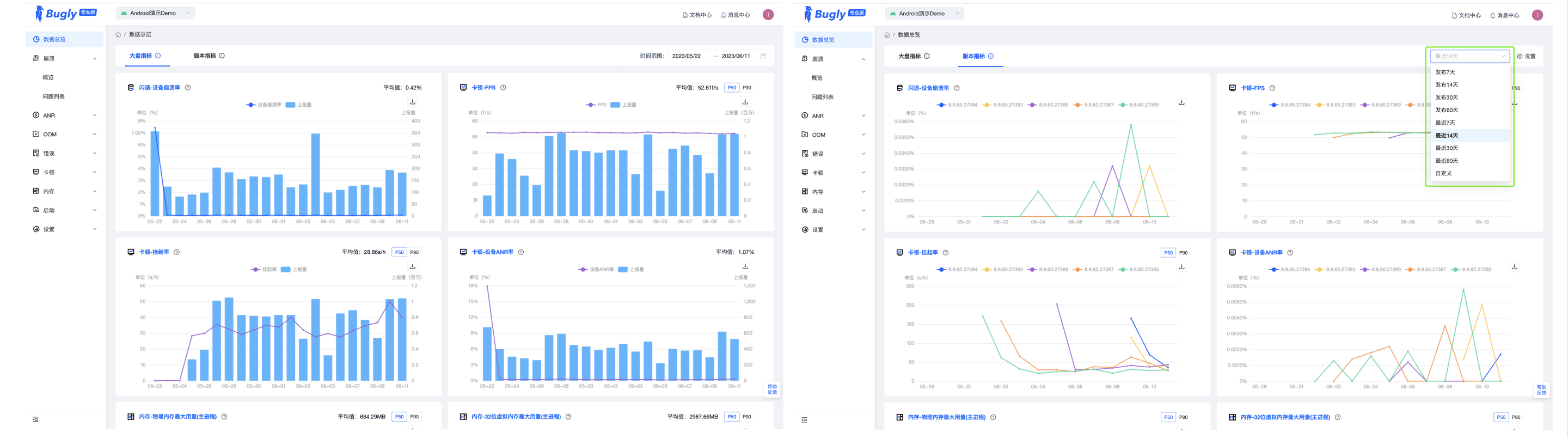Download 卡顿-挂起率 chart in right screenshot

1181,267
